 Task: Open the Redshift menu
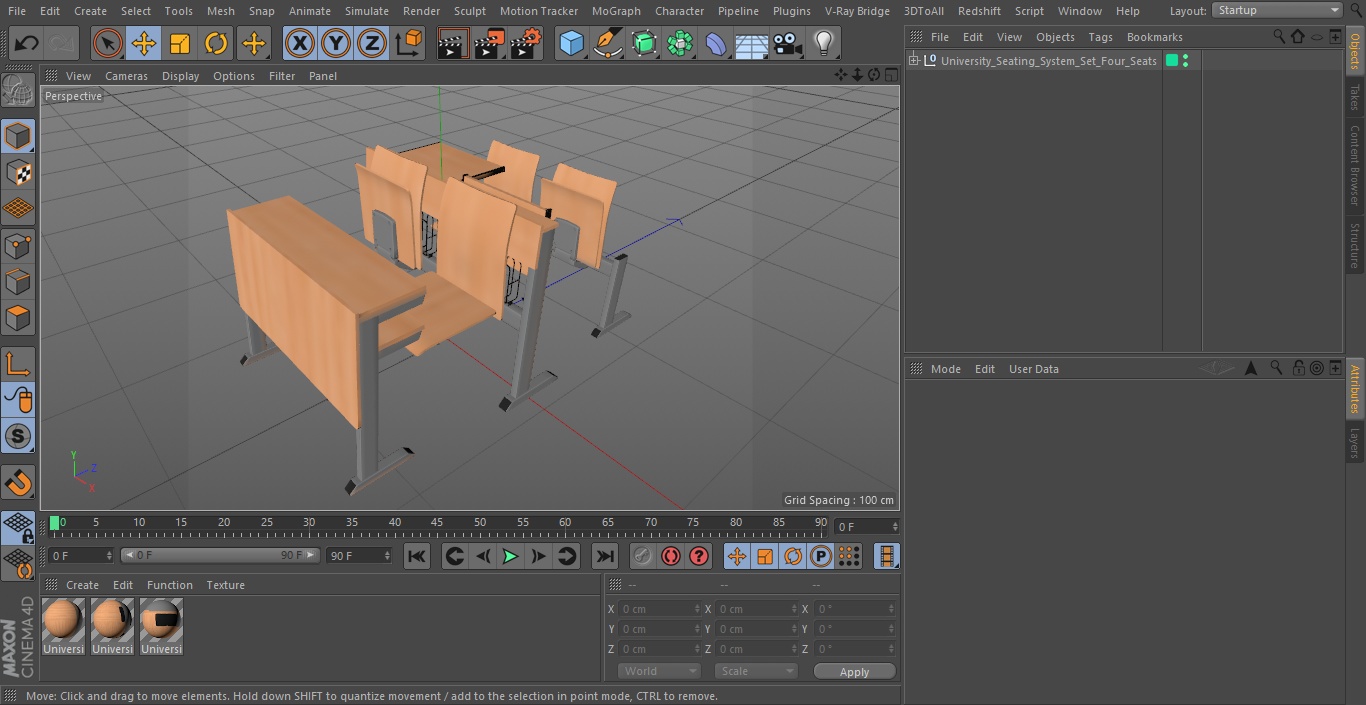pos(979,11)
